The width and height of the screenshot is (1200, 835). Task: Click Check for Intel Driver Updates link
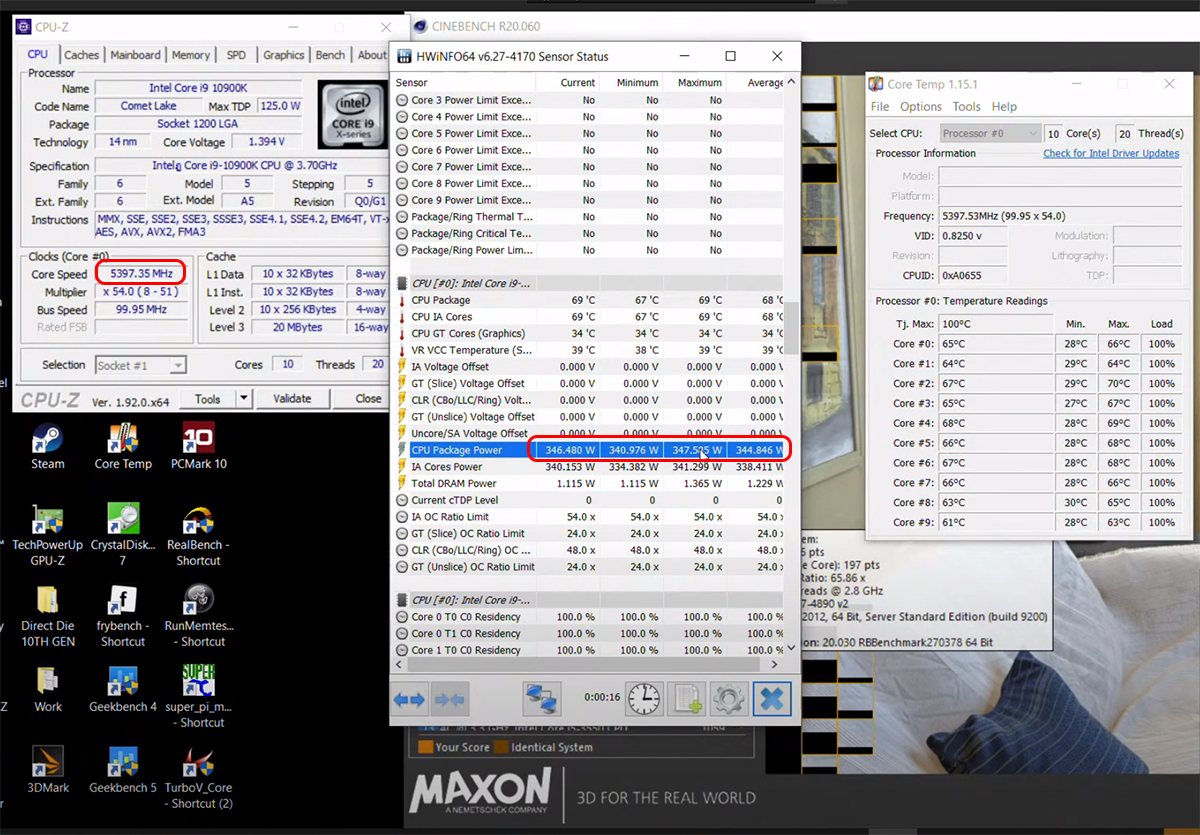1111,153
